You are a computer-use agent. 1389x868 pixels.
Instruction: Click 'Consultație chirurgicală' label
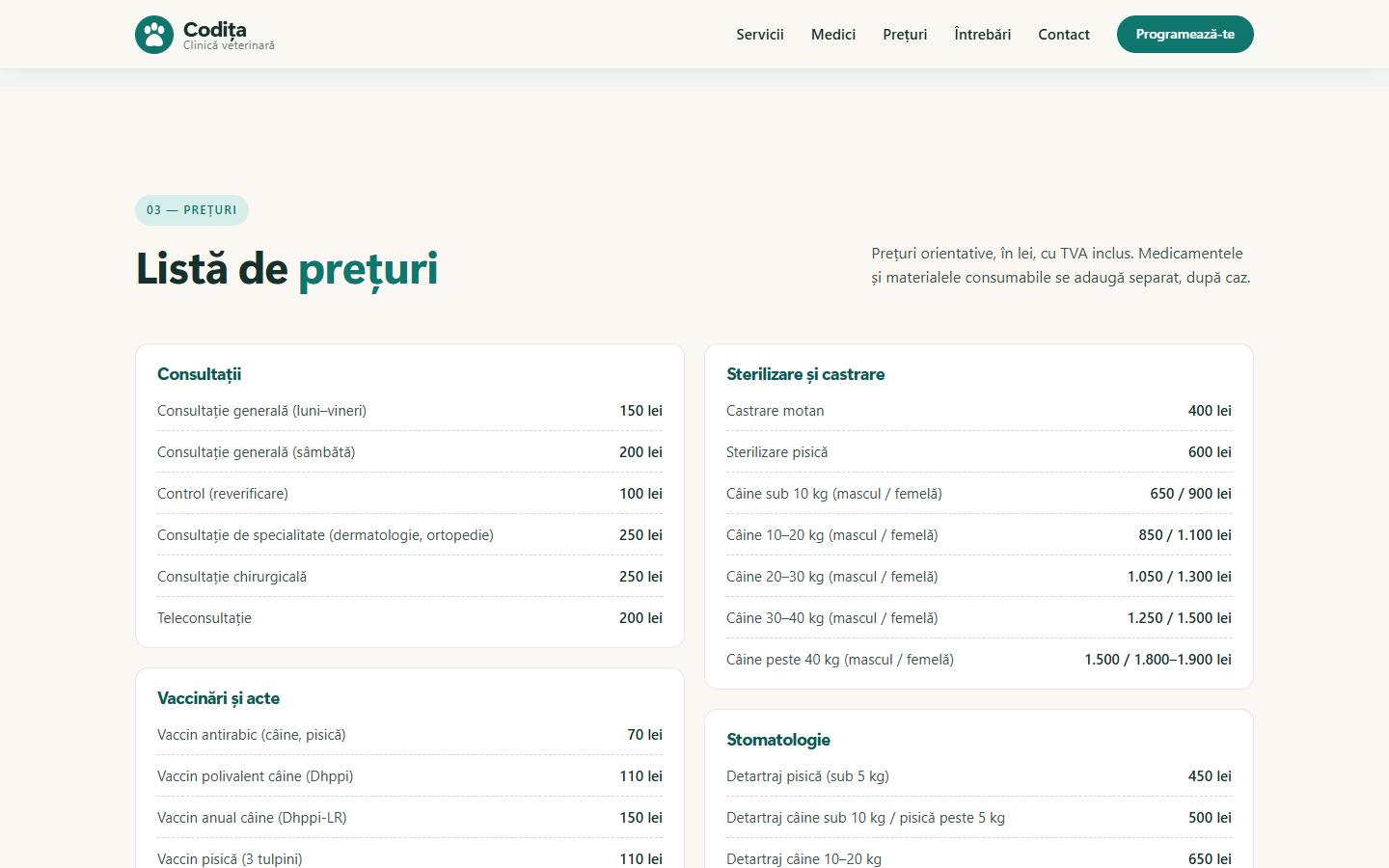[x=232, y=577]
